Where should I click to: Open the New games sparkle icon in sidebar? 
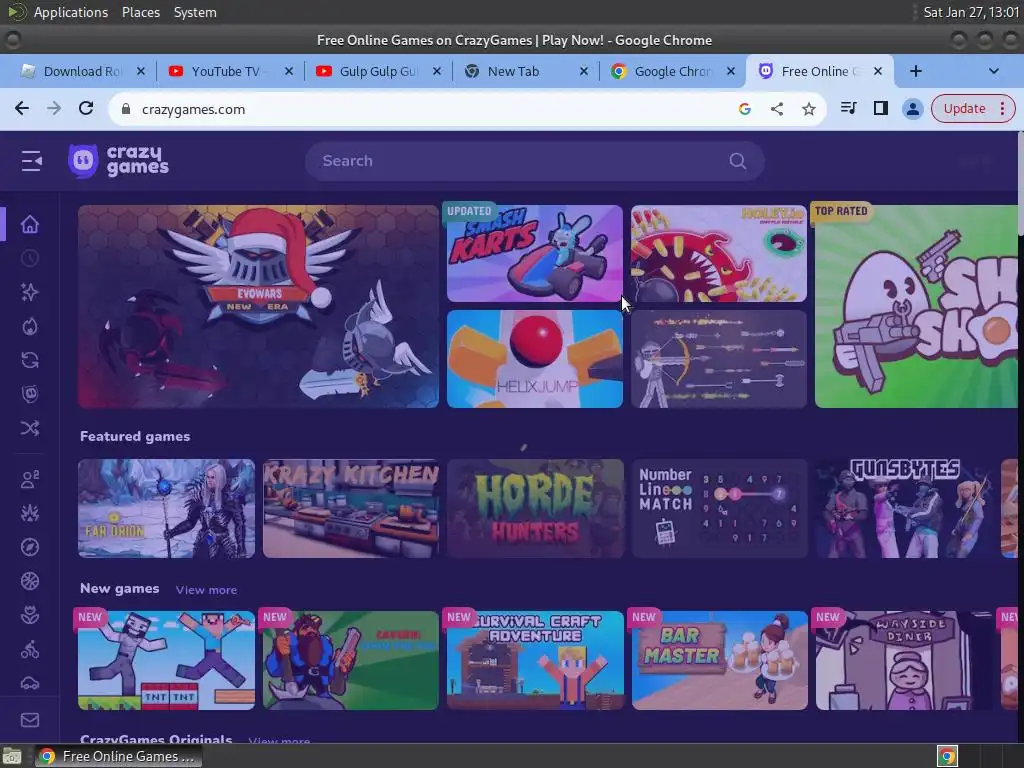[29, 292]
